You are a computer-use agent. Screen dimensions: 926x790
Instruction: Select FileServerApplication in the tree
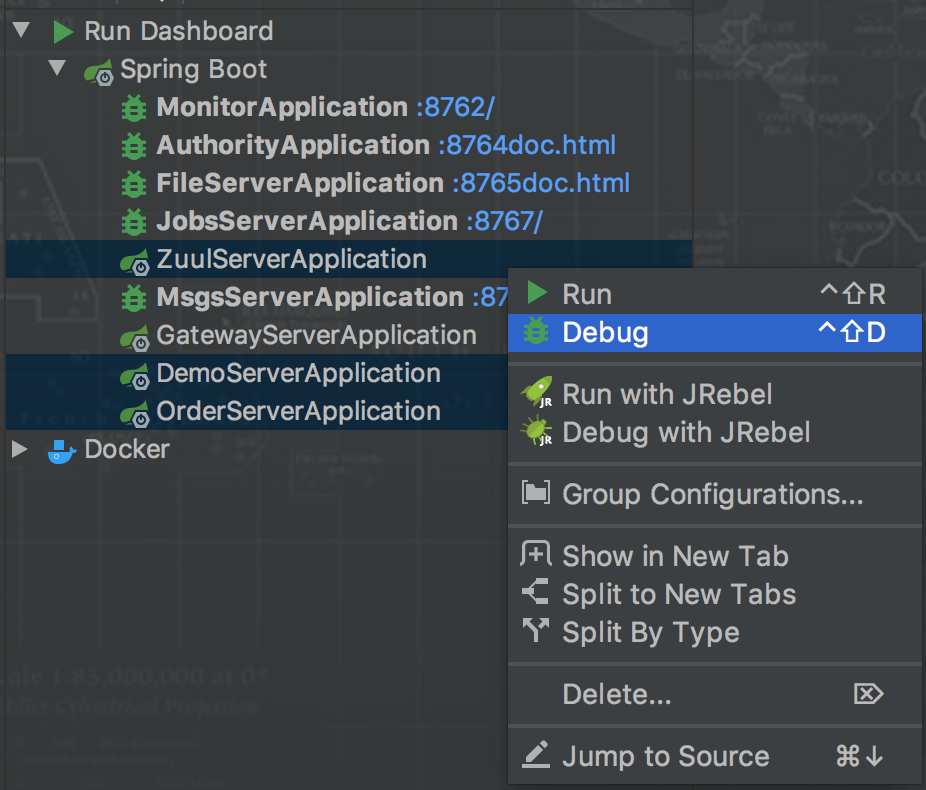pos(300,183)
